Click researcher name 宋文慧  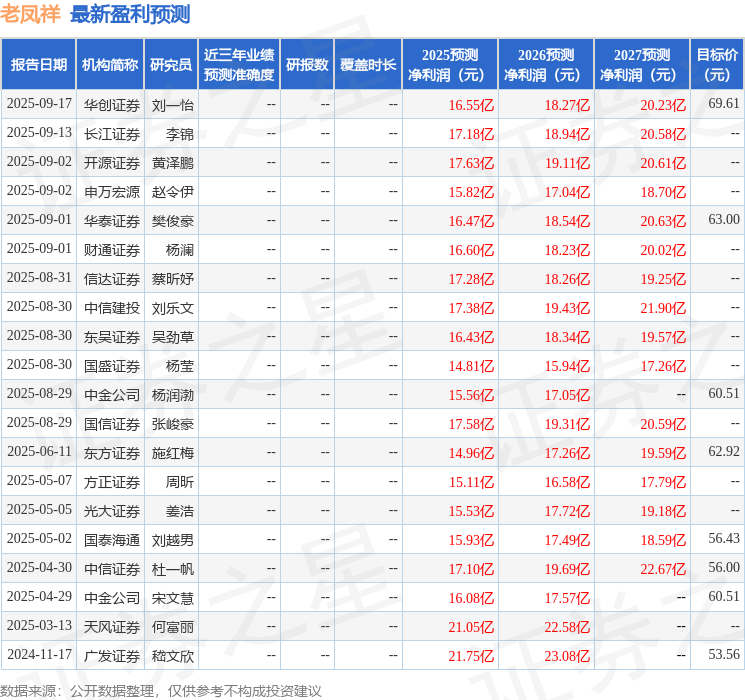pos(172,598)
